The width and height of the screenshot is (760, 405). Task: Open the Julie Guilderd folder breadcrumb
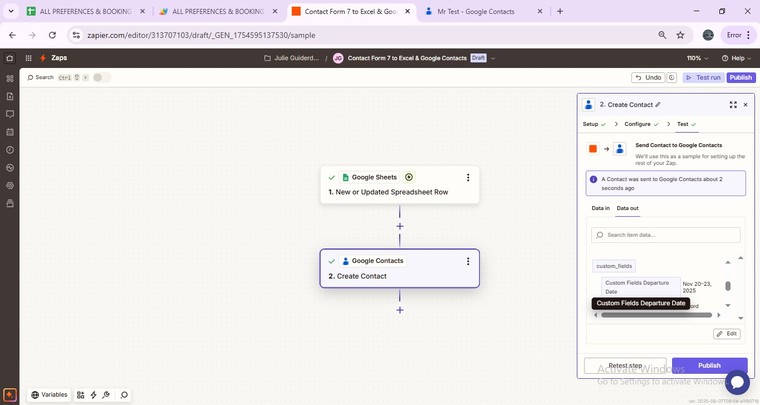[292, 58]
